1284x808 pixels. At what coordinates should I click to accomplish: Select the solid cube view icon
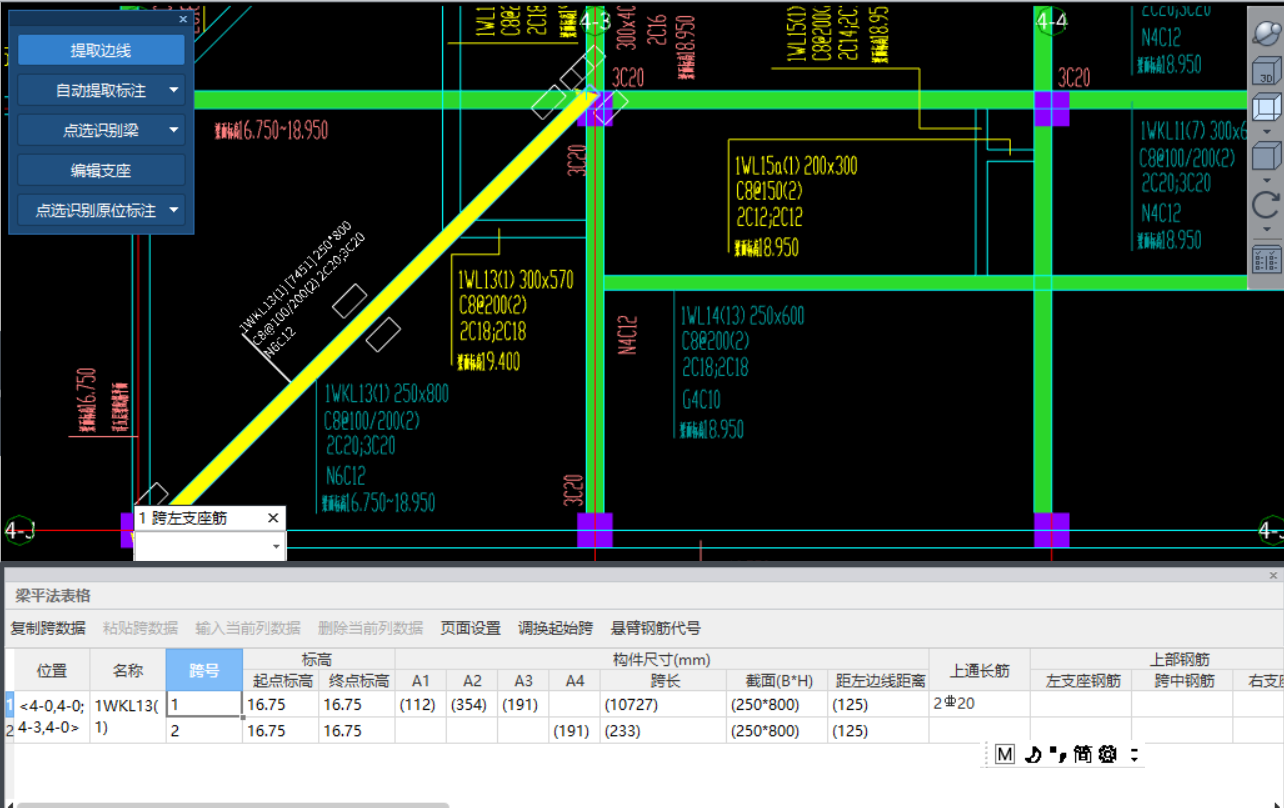pos(1266,156)
